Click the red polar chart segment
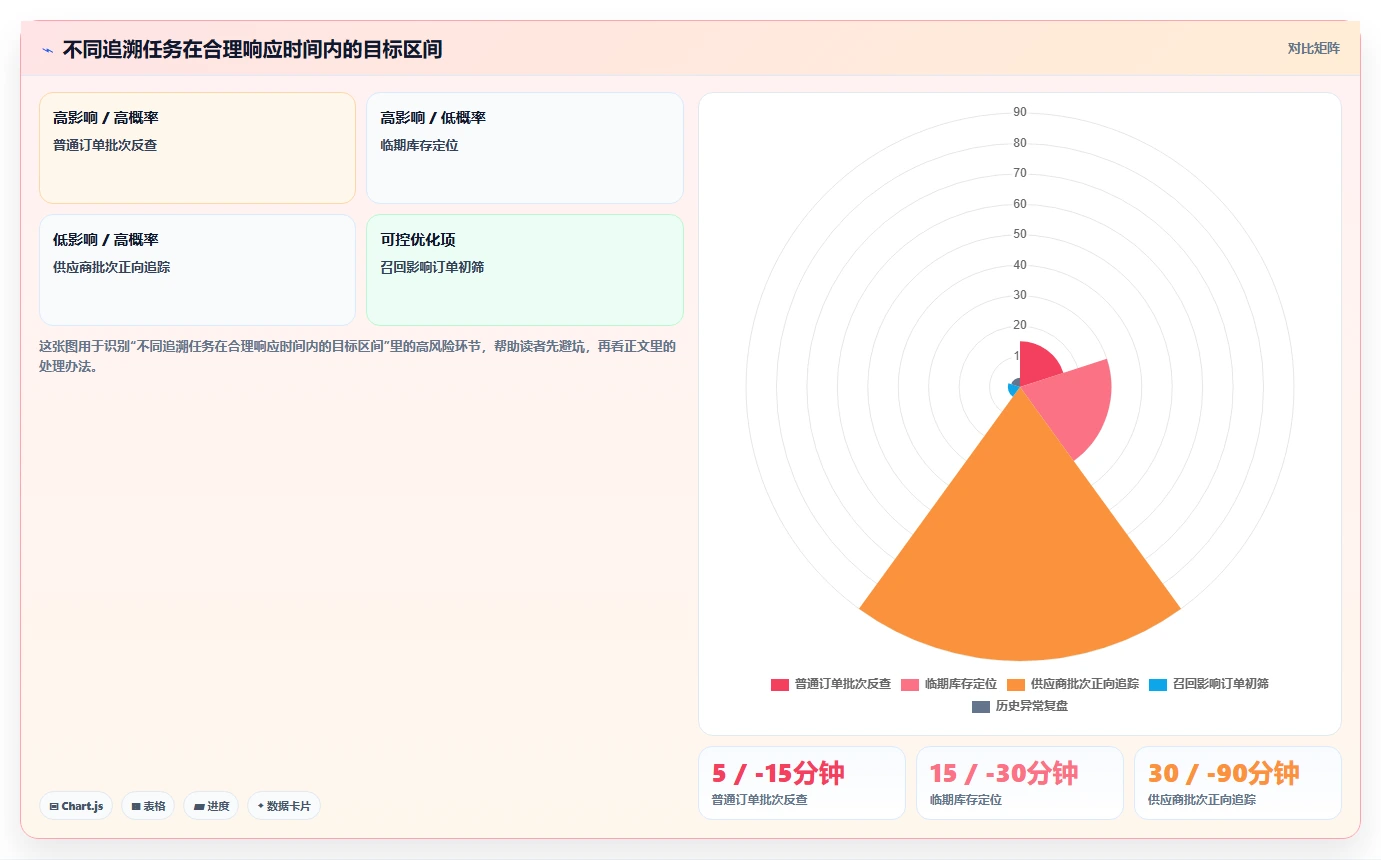 tap(1035, 362)
